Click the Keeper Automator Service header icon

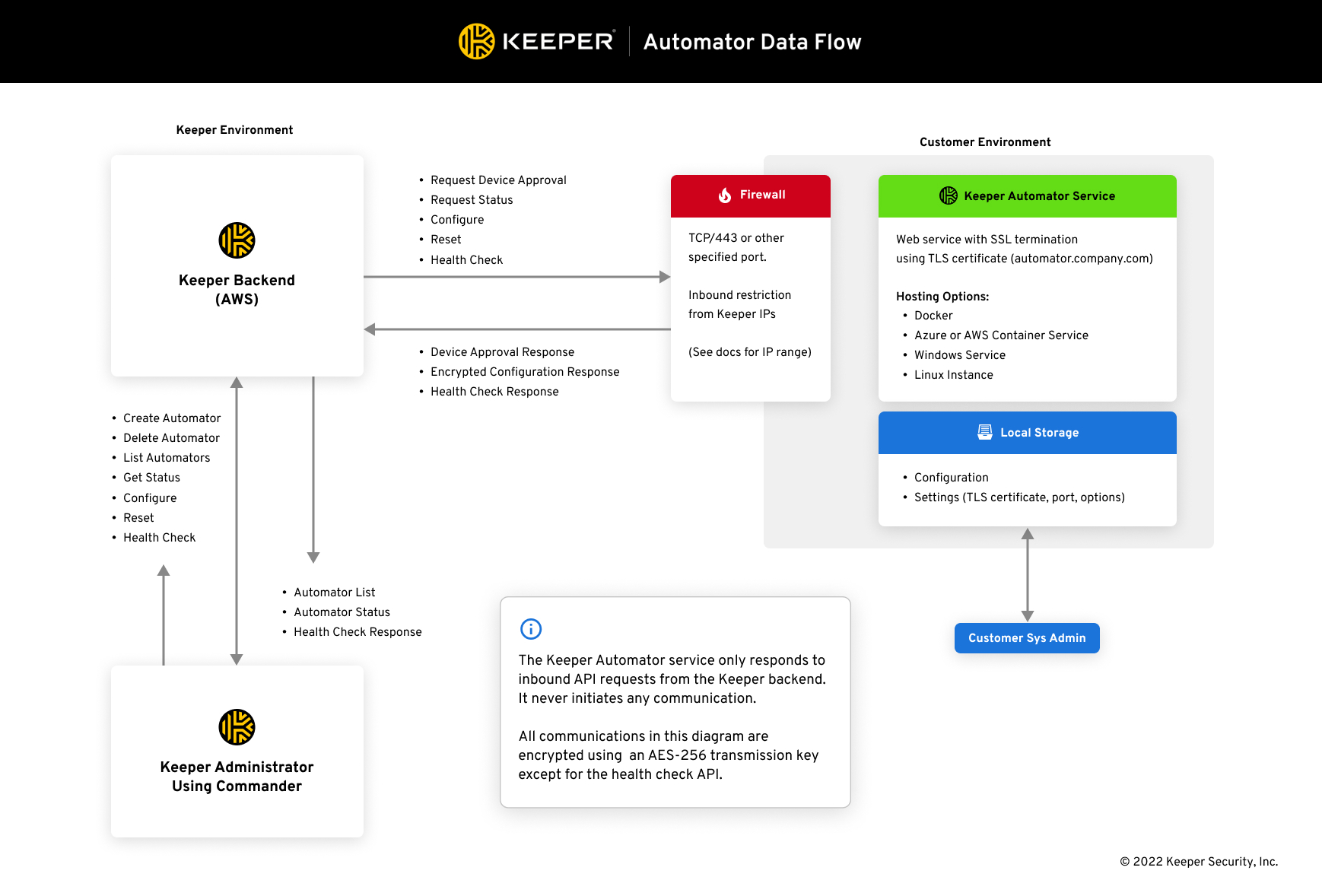click(948, 195)
